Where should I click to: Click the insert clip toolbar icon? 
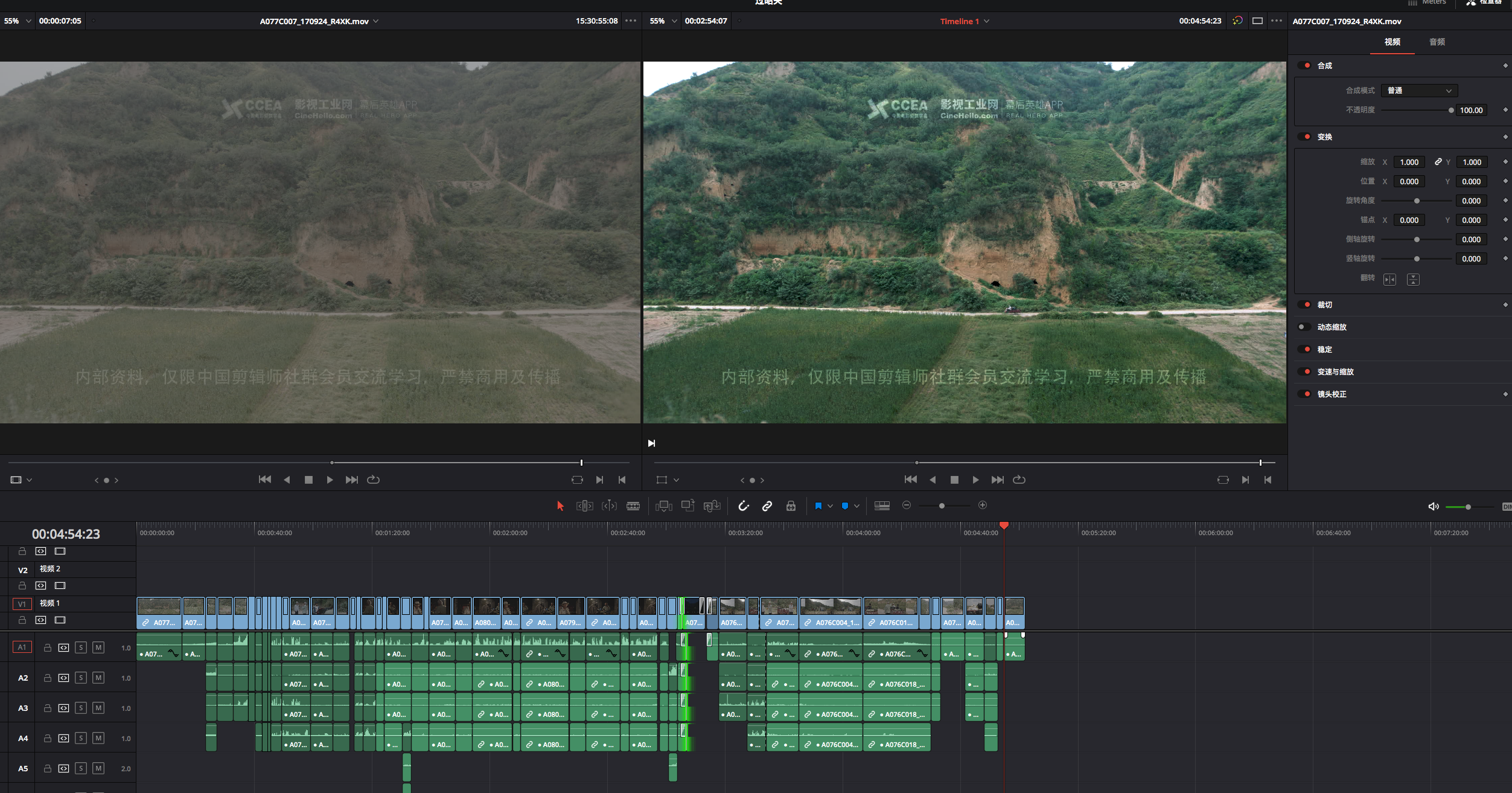(663, 506)
